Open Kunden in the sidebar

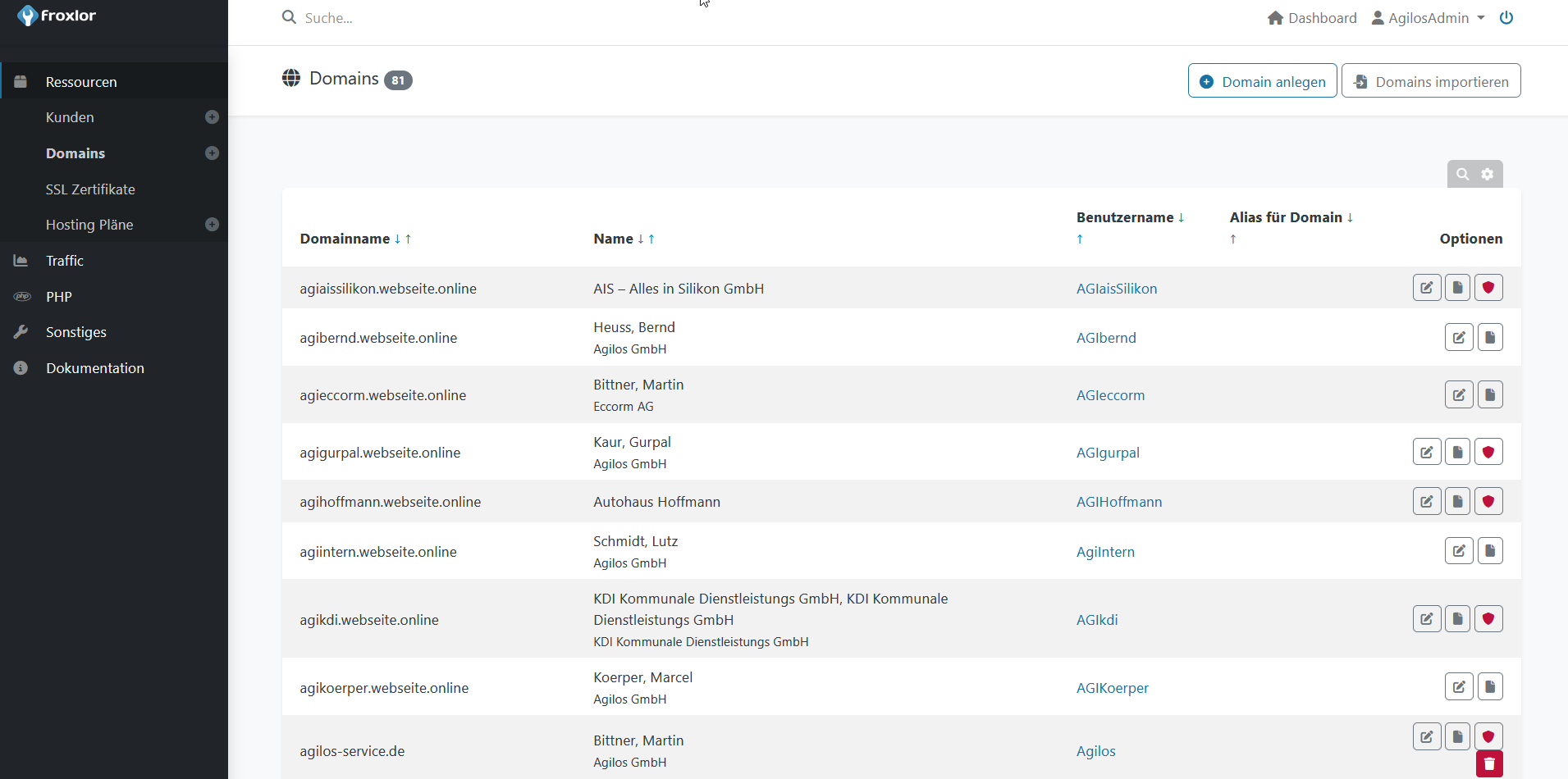tap(70, 117)
